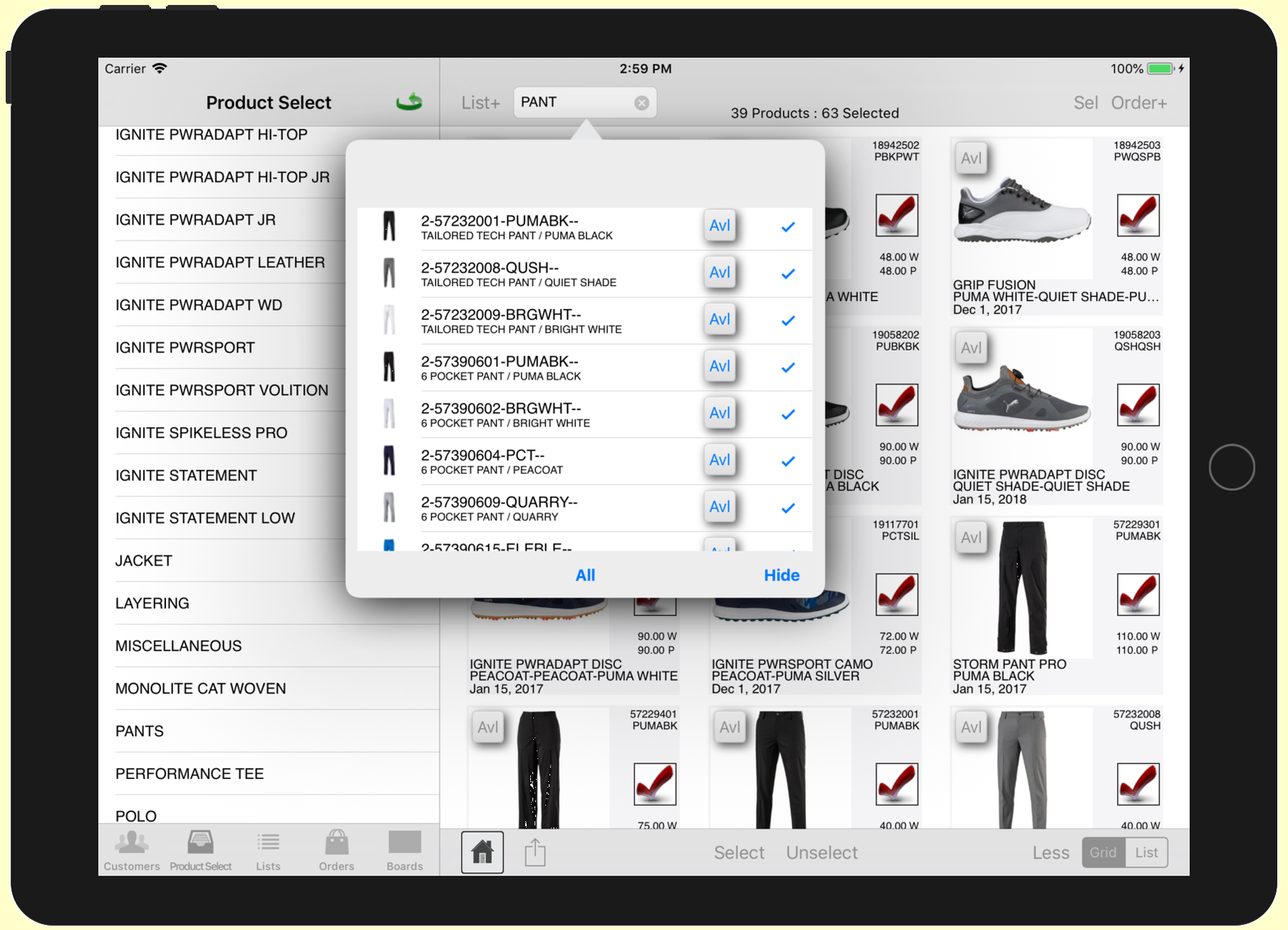
Task: Tap Sel in the top bar
Action: tap(1085, 103)
